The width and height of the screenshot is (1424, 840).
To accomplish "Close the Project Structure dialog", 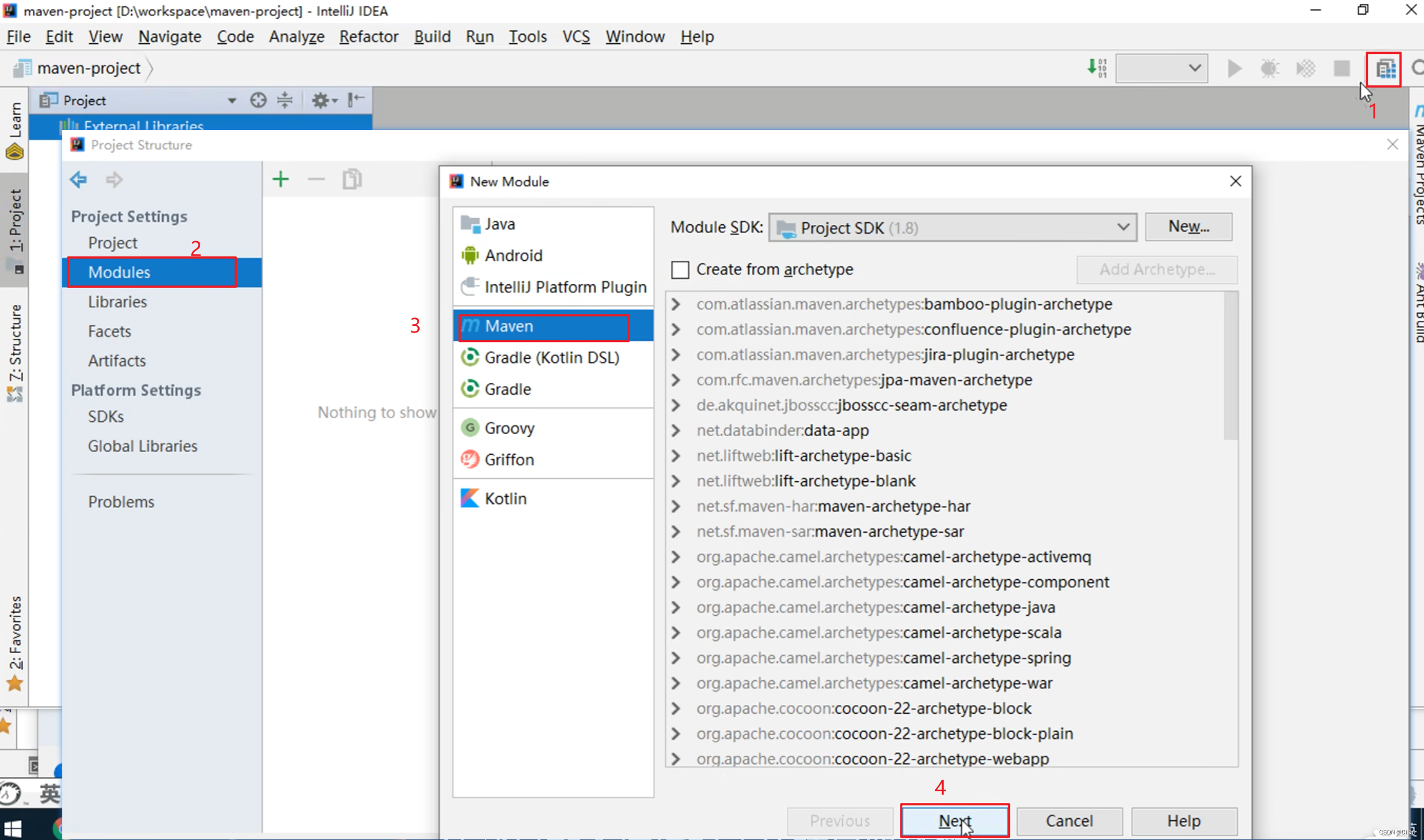I will [1392, 145].
